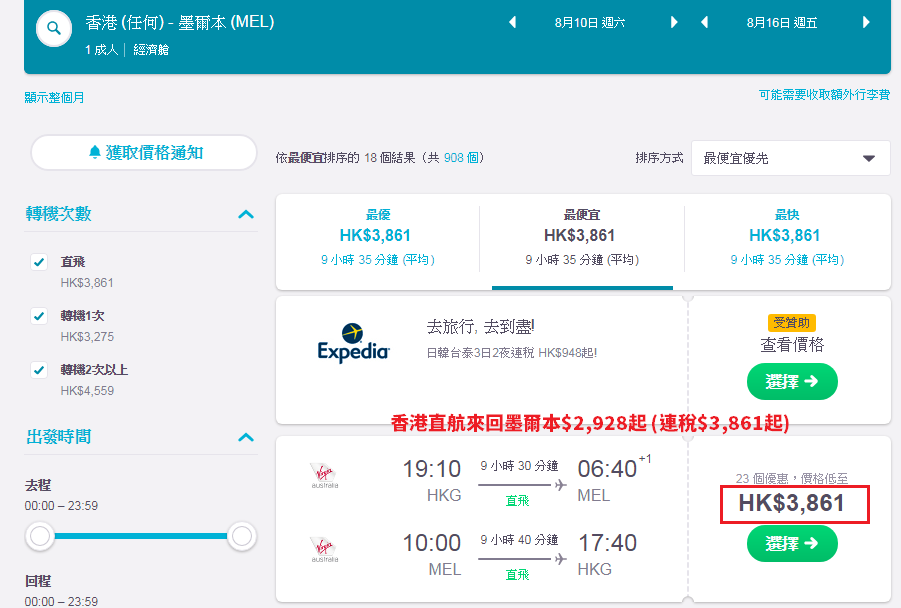Click the Expedia logo
This screenshot has height=608, width=901.
(x=353, y=343)
